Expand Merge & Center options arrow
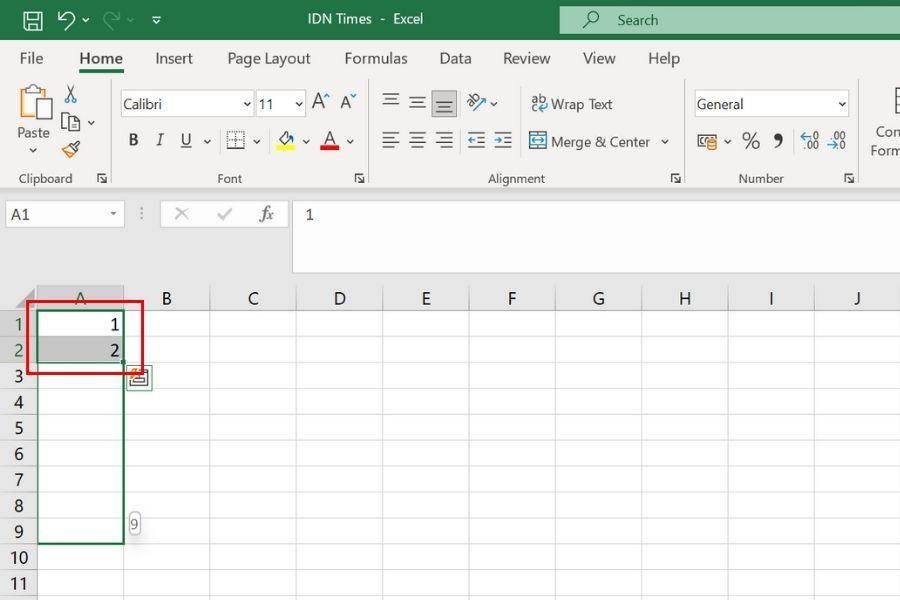 pos(665,141)
